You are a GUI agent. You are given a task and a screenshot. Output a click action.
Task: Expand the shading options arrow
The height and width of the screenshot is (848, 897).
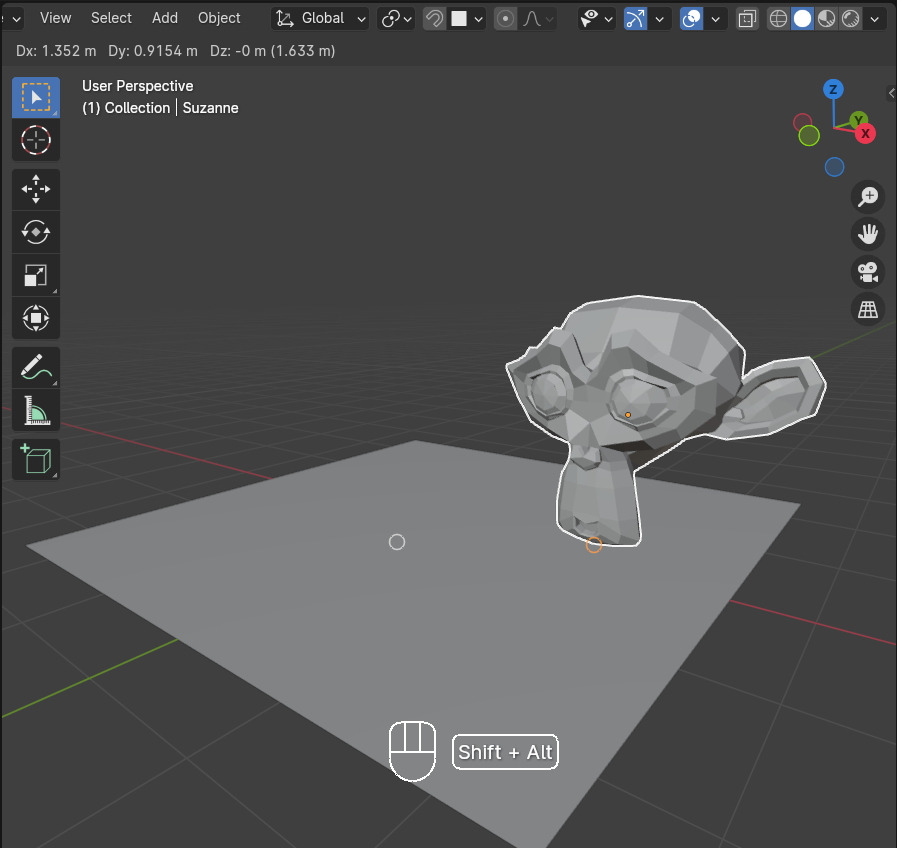tap(875, 19)
